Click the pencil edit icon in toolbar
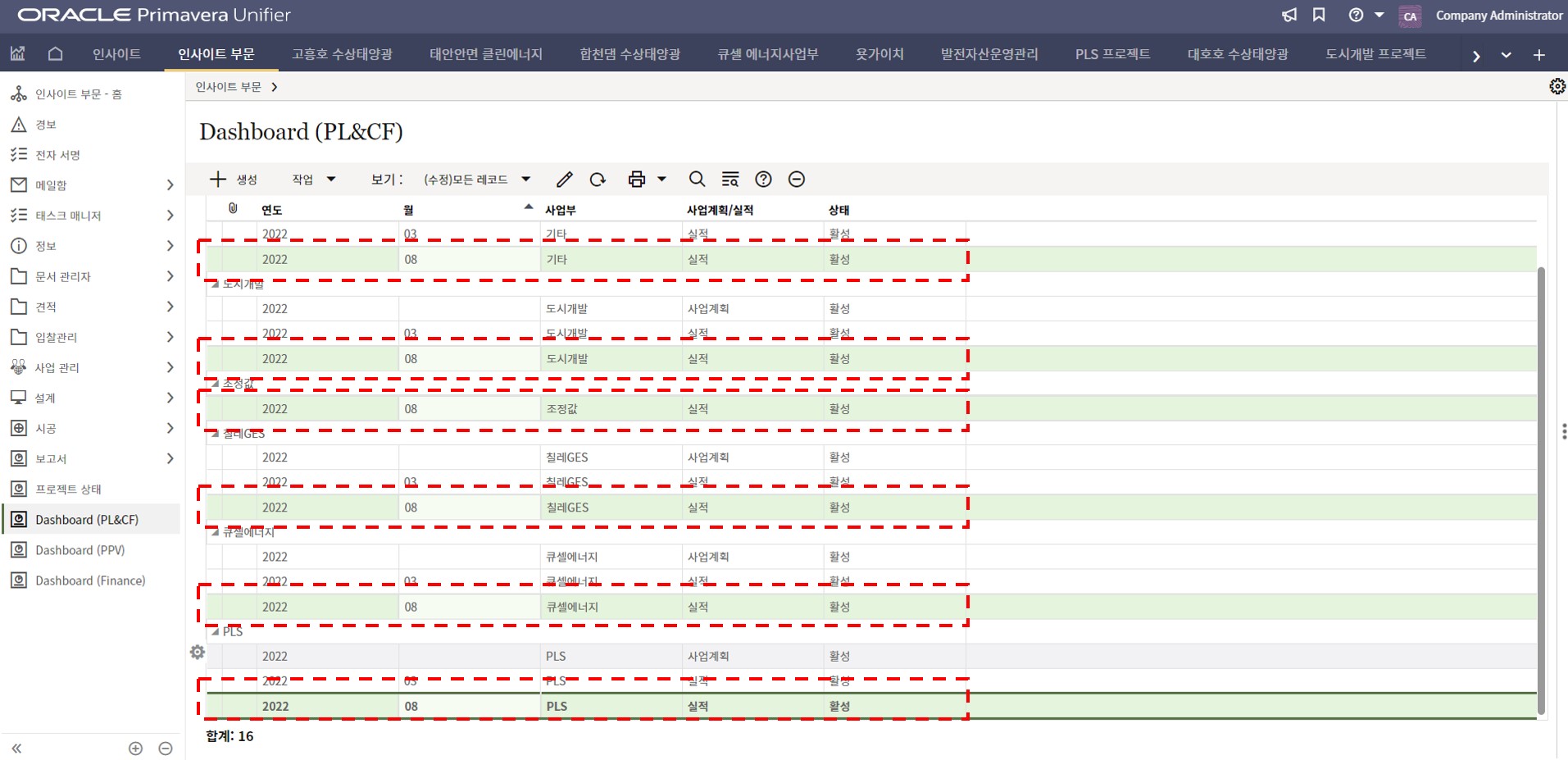 click(564, 180)
